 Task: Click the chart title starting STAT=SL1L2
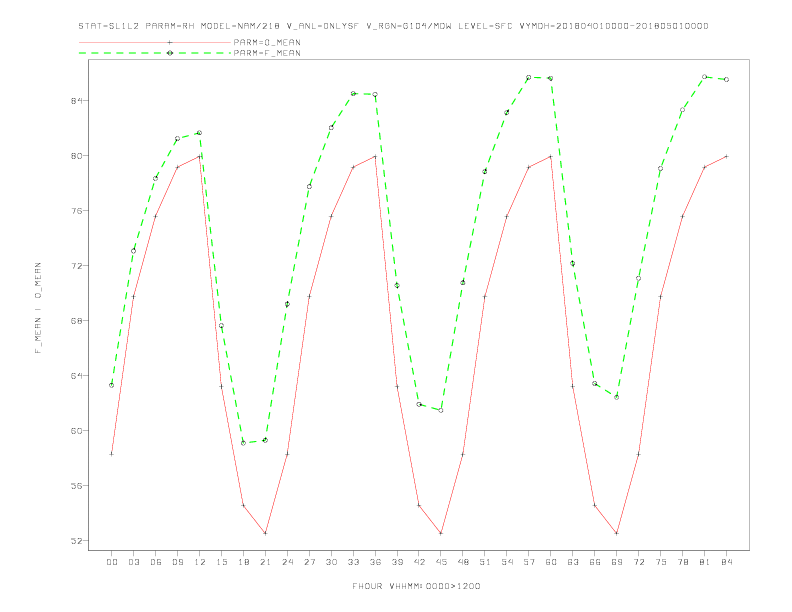point(393,26)
